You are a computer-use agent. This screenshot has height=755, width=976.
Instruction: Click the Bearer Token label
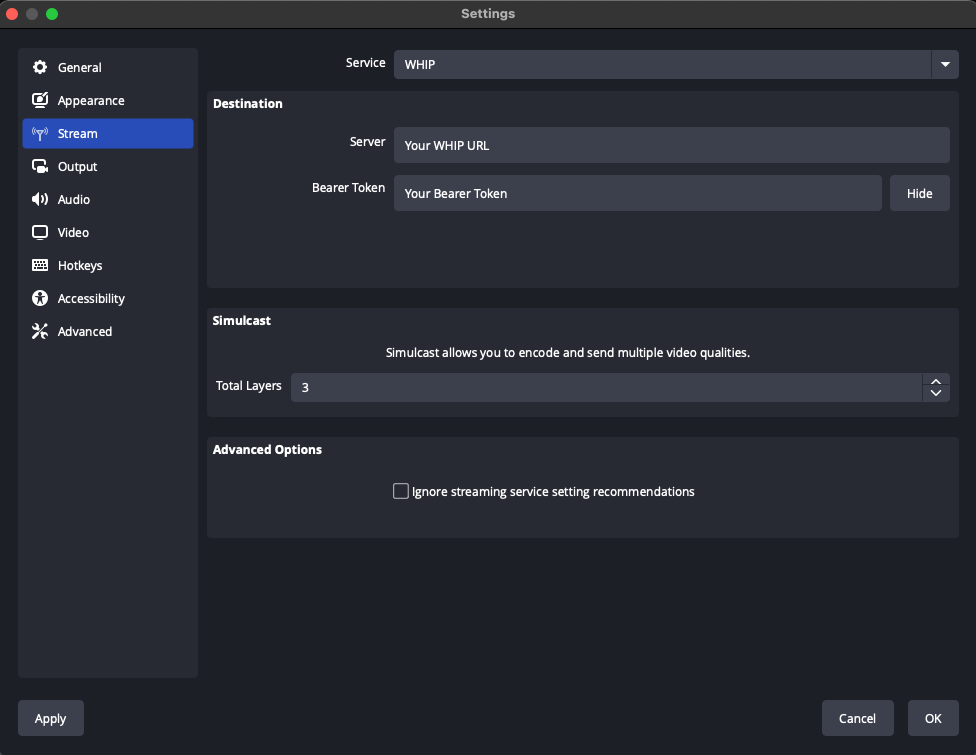point(349,187)
